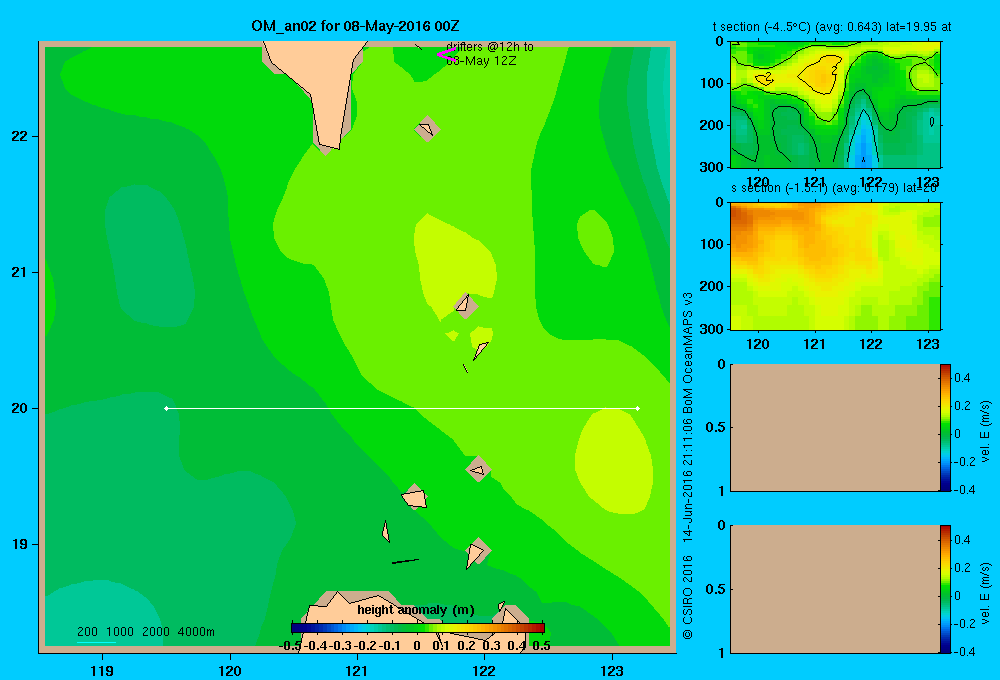The height and width of the screenshot is (680, 1000).
Task: Click the "height anomaly (m)" label
Action: [416, 610]
